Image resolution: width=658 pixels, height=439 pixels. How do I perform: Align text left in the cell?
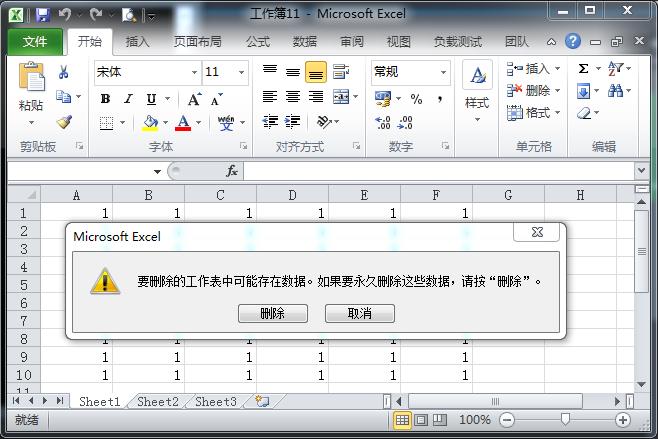pyautogui.click(x=269, y=97)
